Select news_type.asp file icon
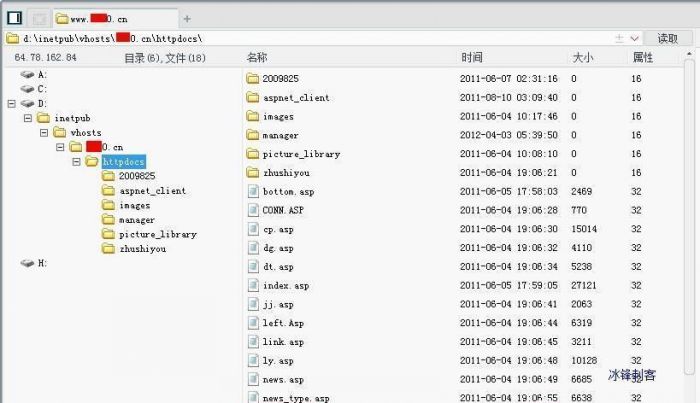The image size is (700, 403). coord(253,397)
